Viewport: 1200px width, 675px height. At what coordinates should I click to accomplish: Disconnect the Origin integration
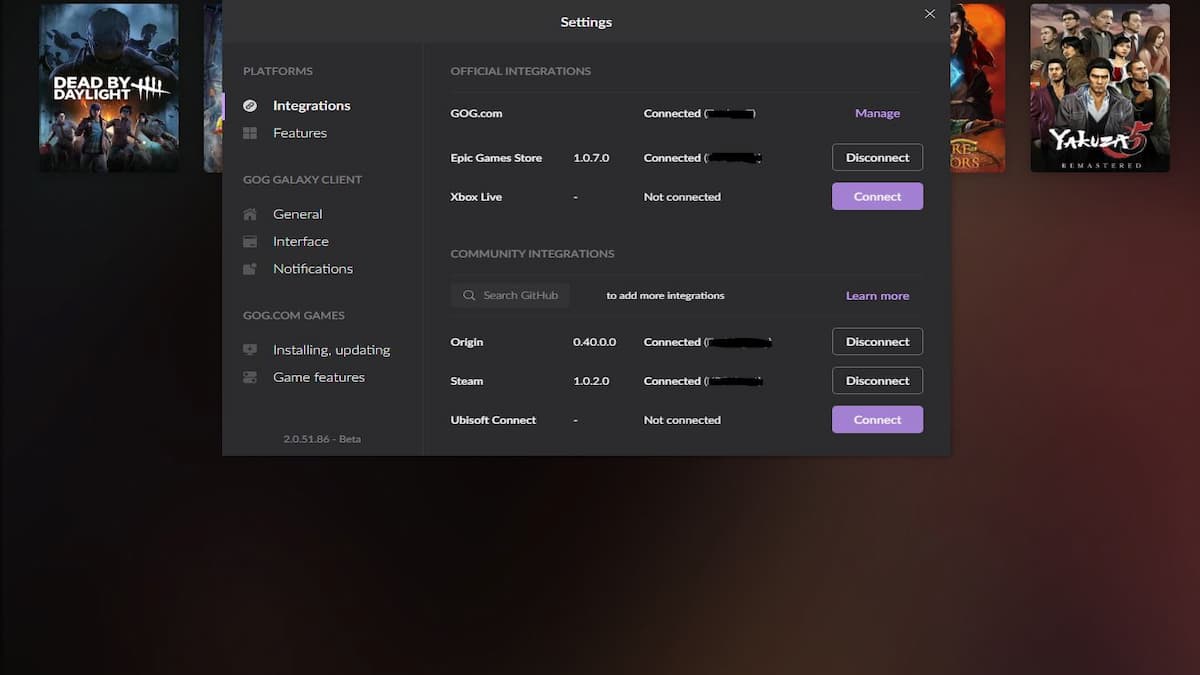point(877,342)
